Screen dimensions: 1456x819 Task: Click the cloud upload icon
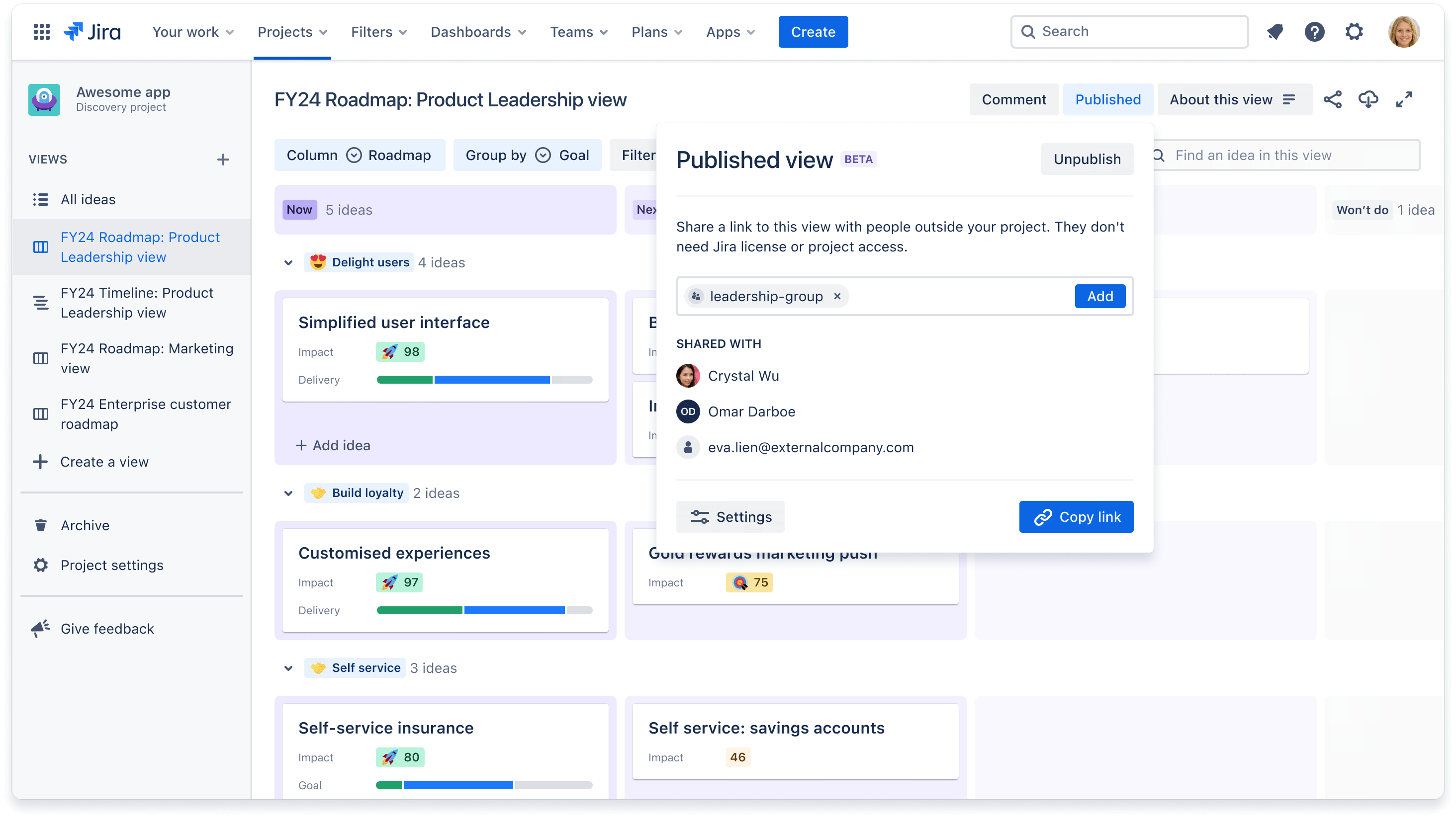point(1368,98)
